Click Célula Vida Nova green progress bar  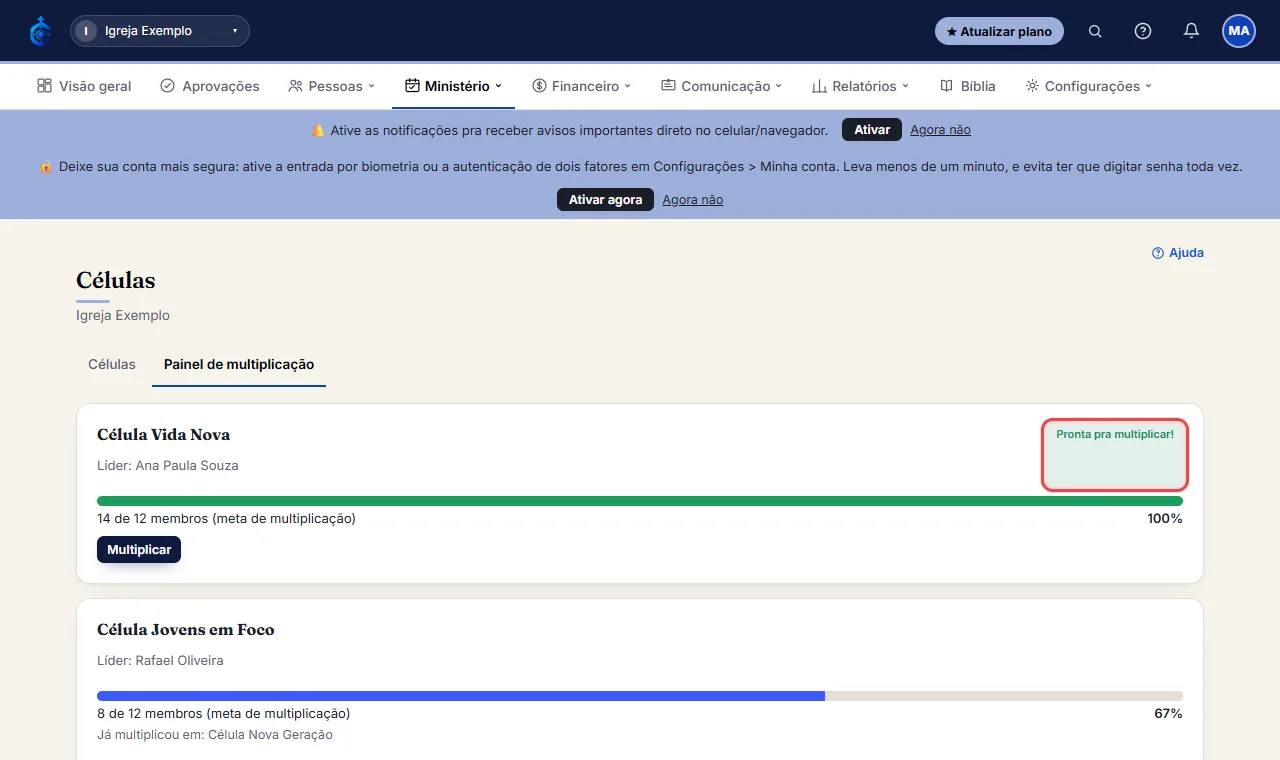[x=640, y=501]
